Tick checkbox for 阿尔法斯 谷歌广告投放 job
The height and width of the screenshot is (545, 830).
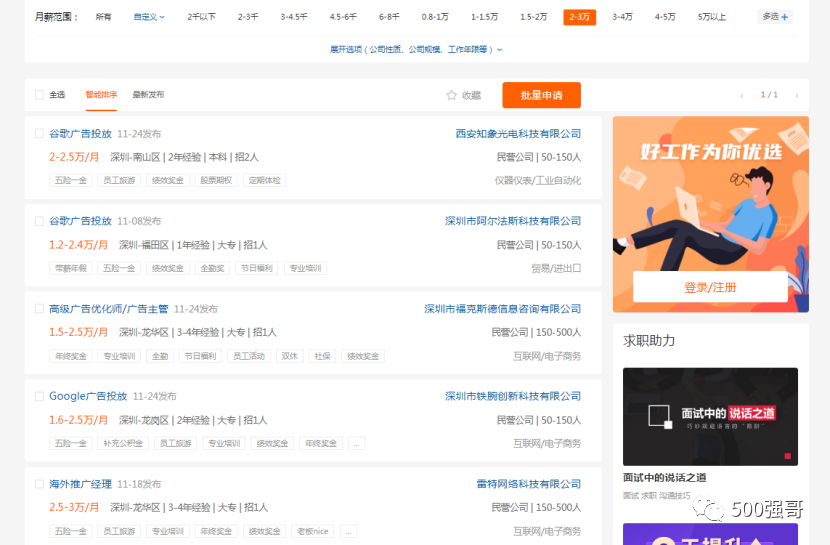coord(39,221)
